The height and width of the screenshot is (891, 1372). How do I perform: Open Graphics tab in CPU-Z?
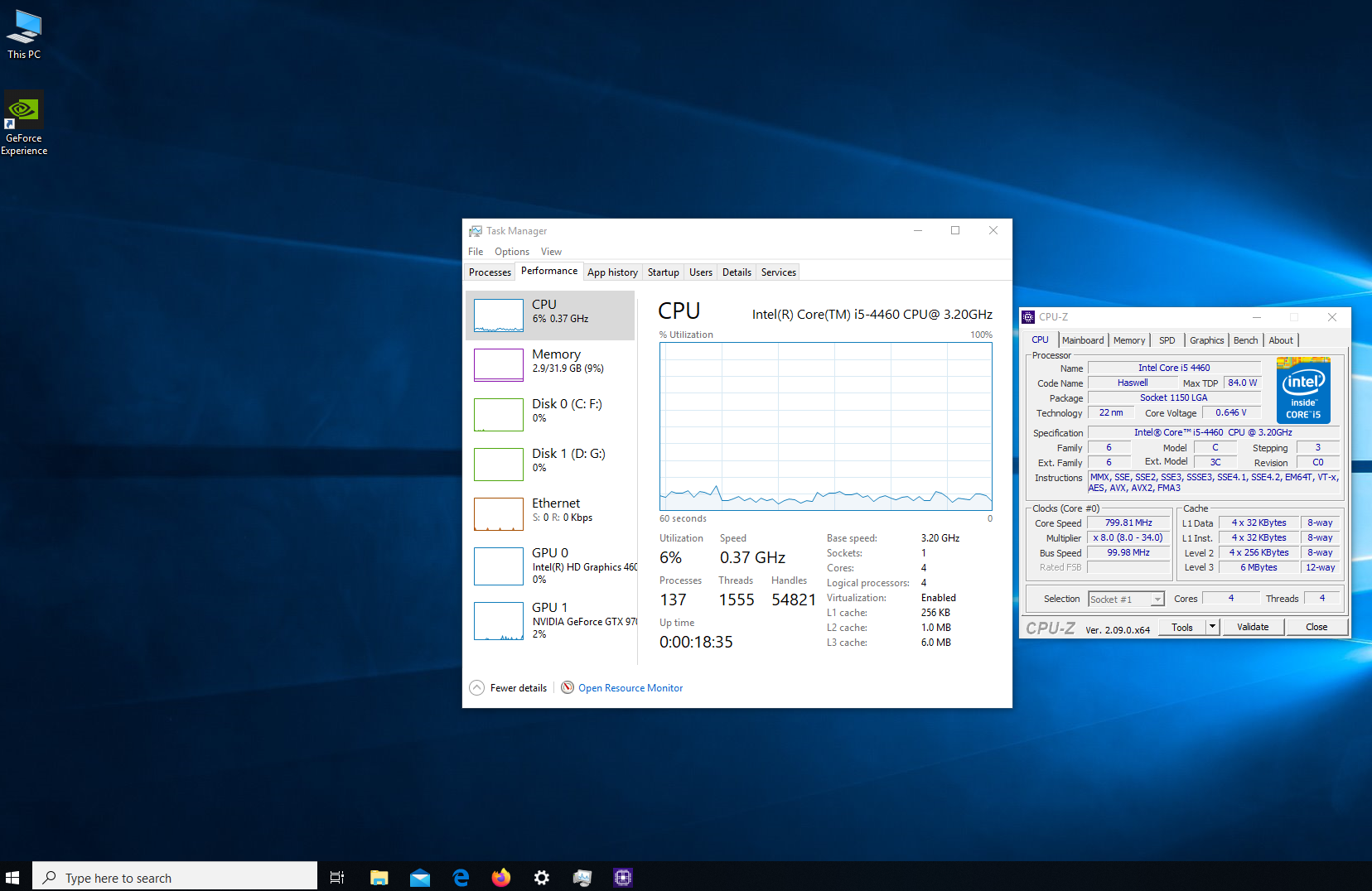click(x=1206, y=340)
